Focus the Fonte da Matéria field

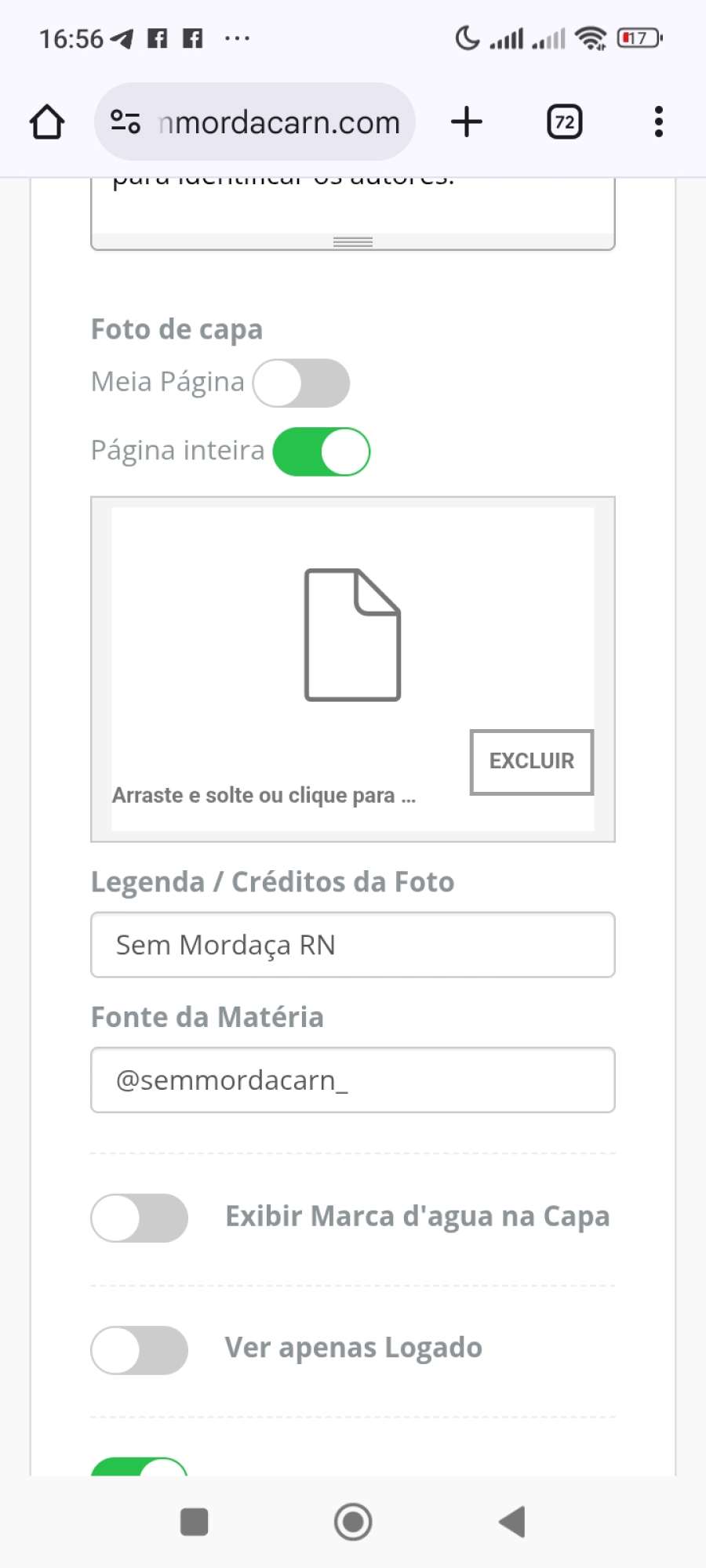352,1080
